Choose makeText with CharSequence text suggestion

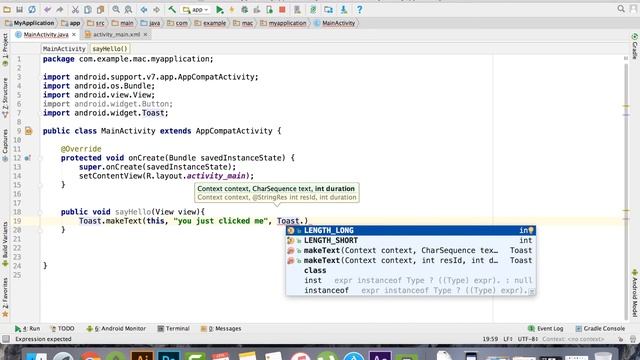(x=411, y=250)
